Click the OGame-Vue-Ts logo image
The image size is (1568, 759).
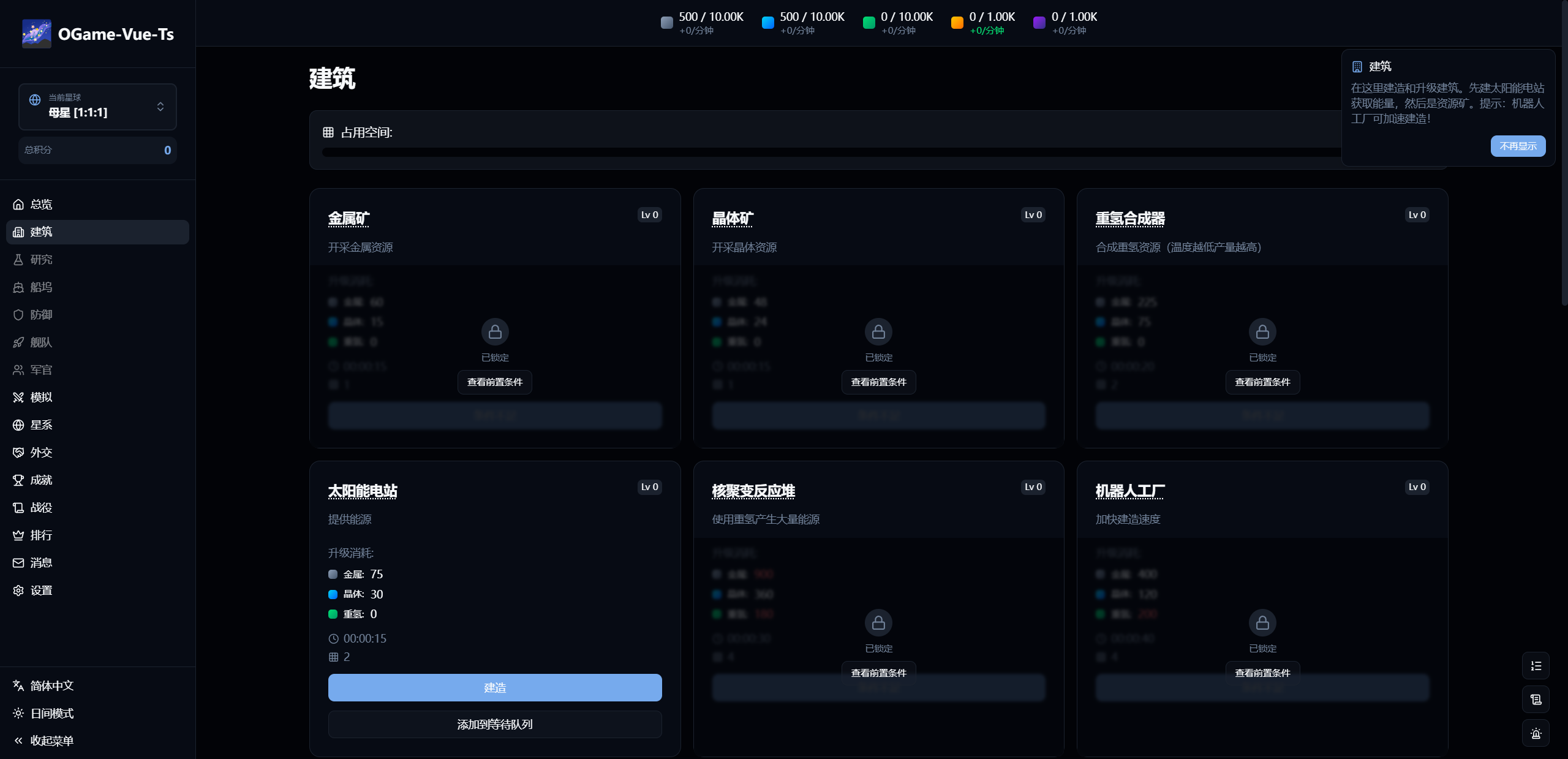pyautogui.click(x=37, y=34)
